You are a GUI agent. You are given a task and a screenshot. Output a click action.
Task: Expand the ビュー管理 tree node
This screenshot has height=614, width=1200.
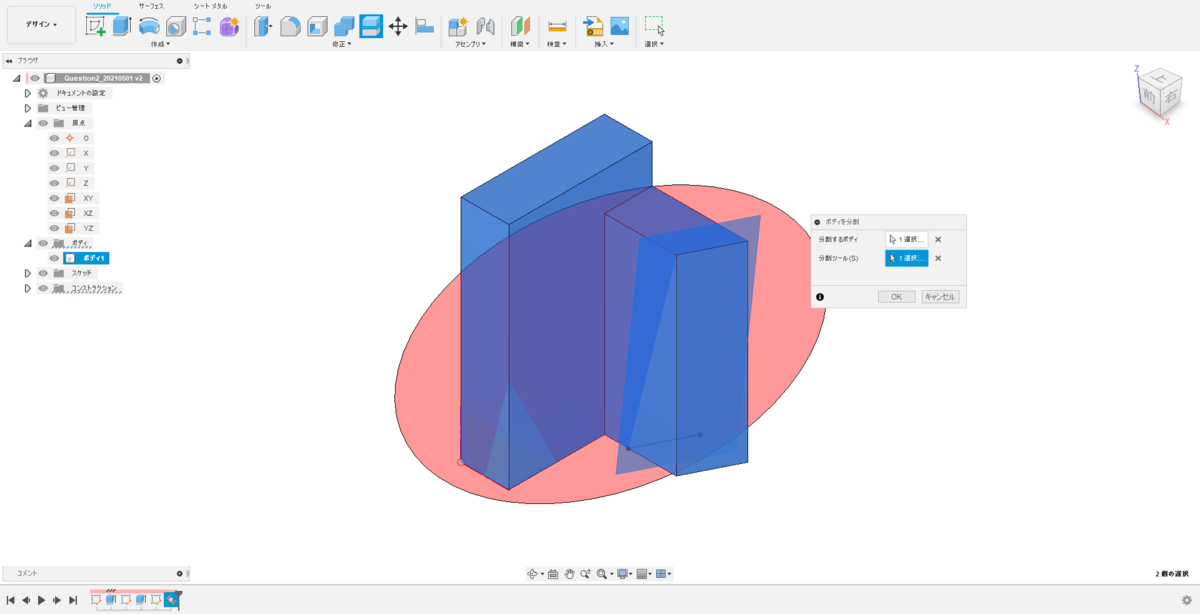coord(28,108)
